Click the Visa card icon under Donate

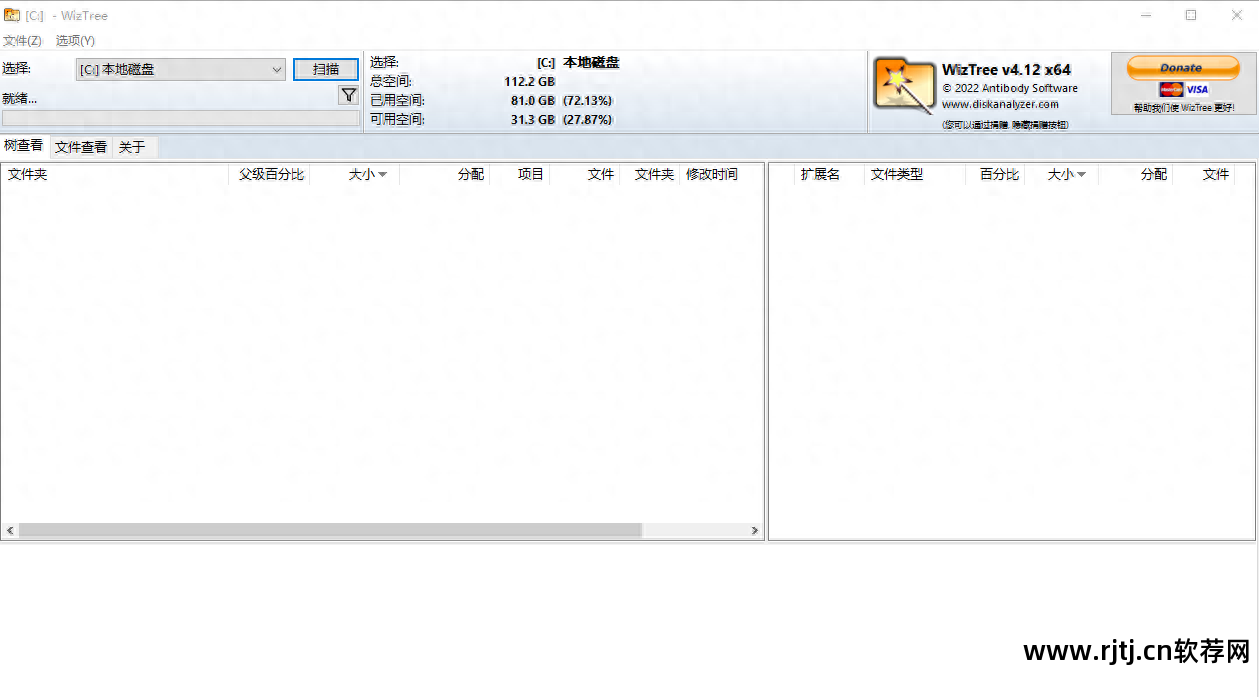(x=1197, y=89)
